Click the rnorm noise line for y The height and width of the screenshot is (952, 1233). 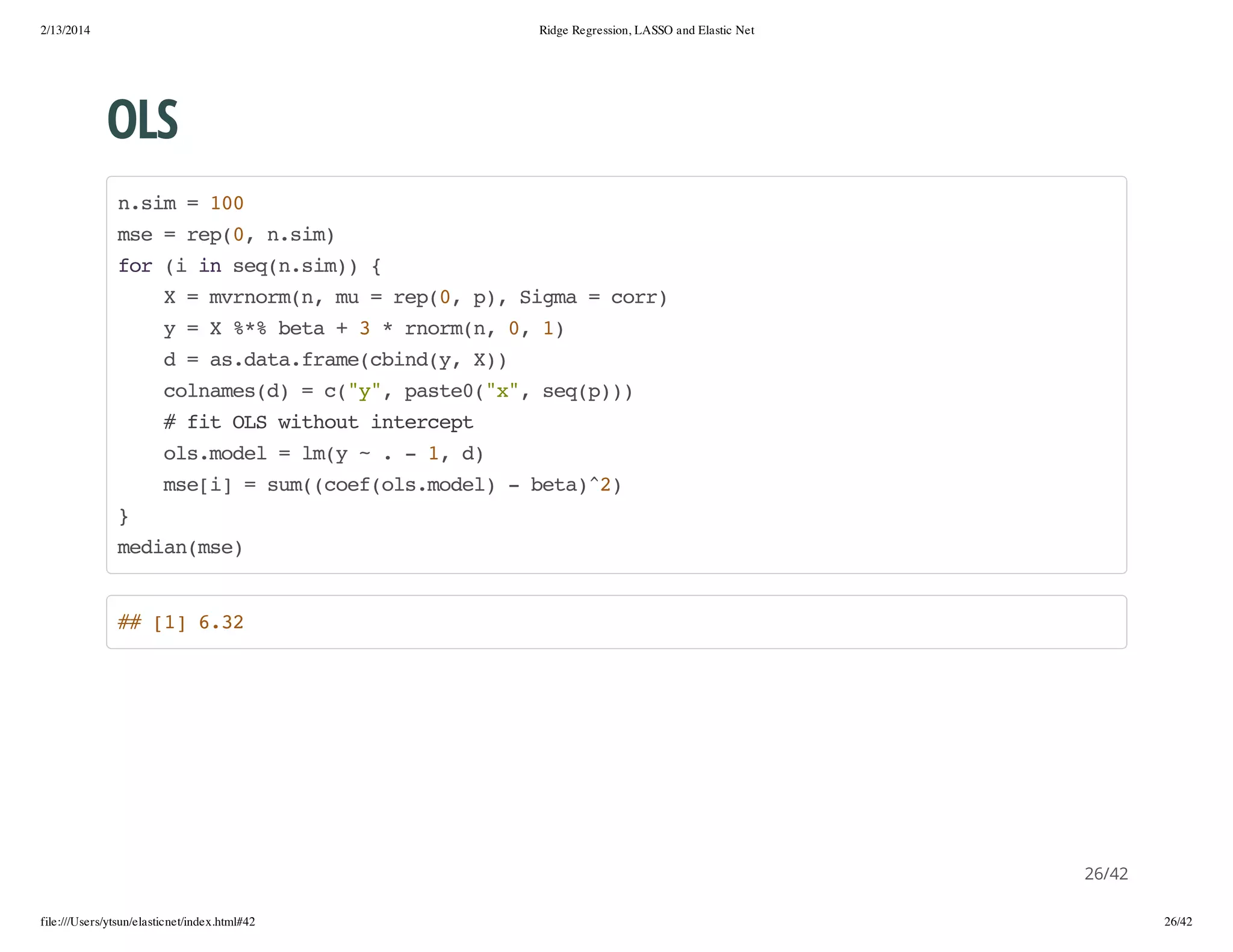click(x=363, y=329)
